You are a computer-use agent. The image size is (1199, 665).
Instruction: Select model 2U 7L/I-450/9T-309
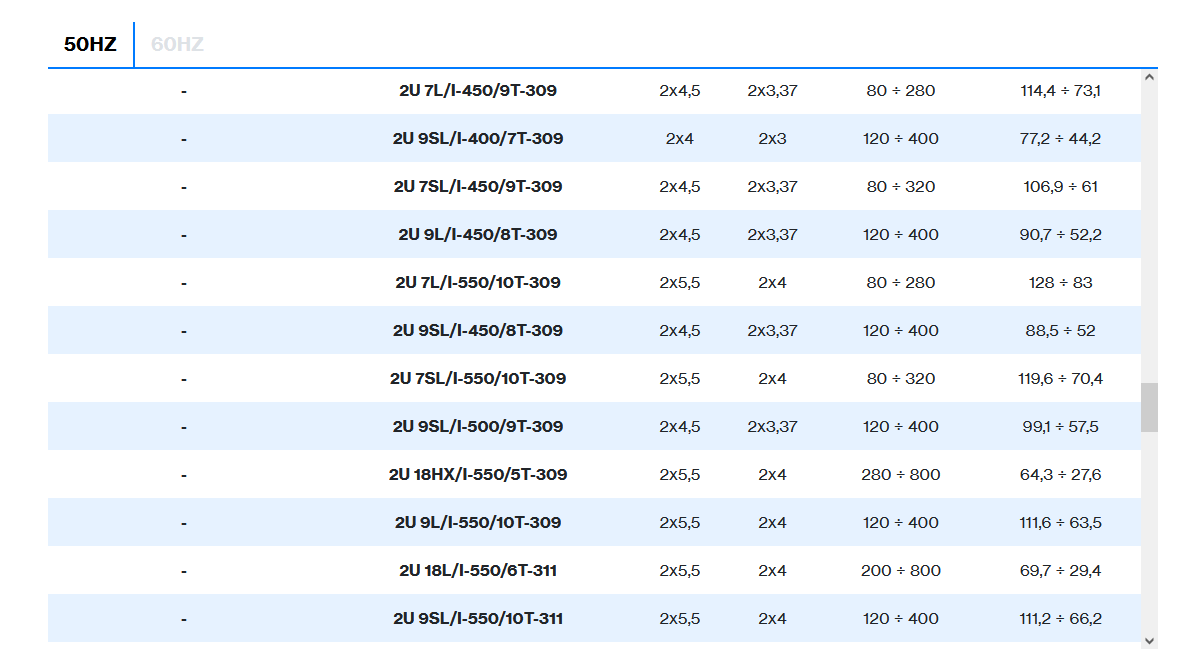477,91
